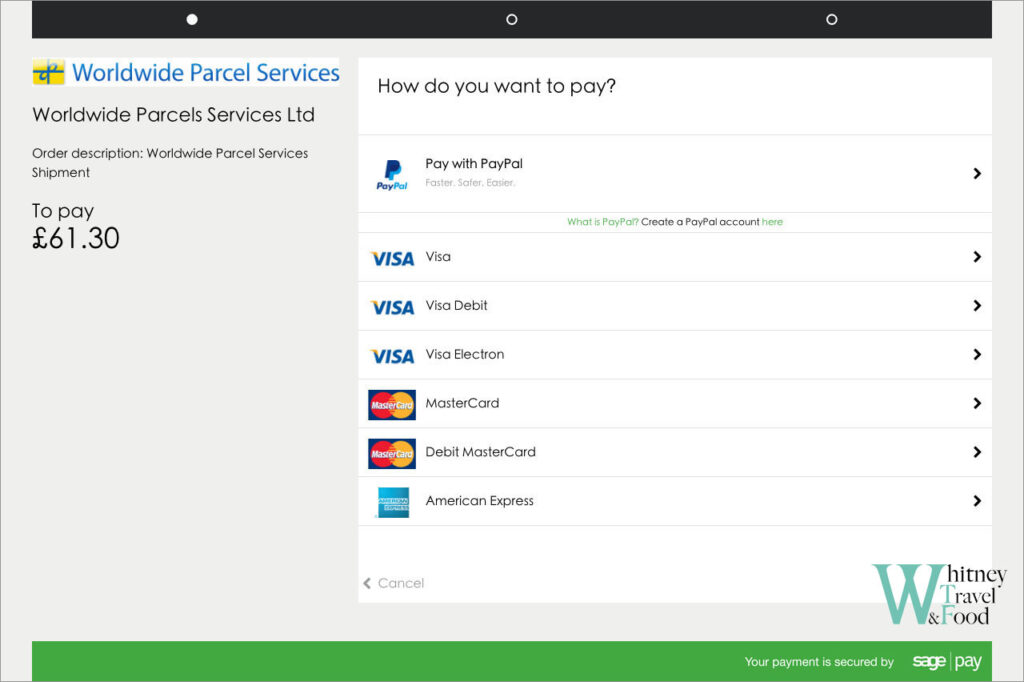The width and height of the screenshot is (1024, 682).
Task: Open the 'What is PayPal?' link
Action: pyautogui.click(x=603, y=222)
